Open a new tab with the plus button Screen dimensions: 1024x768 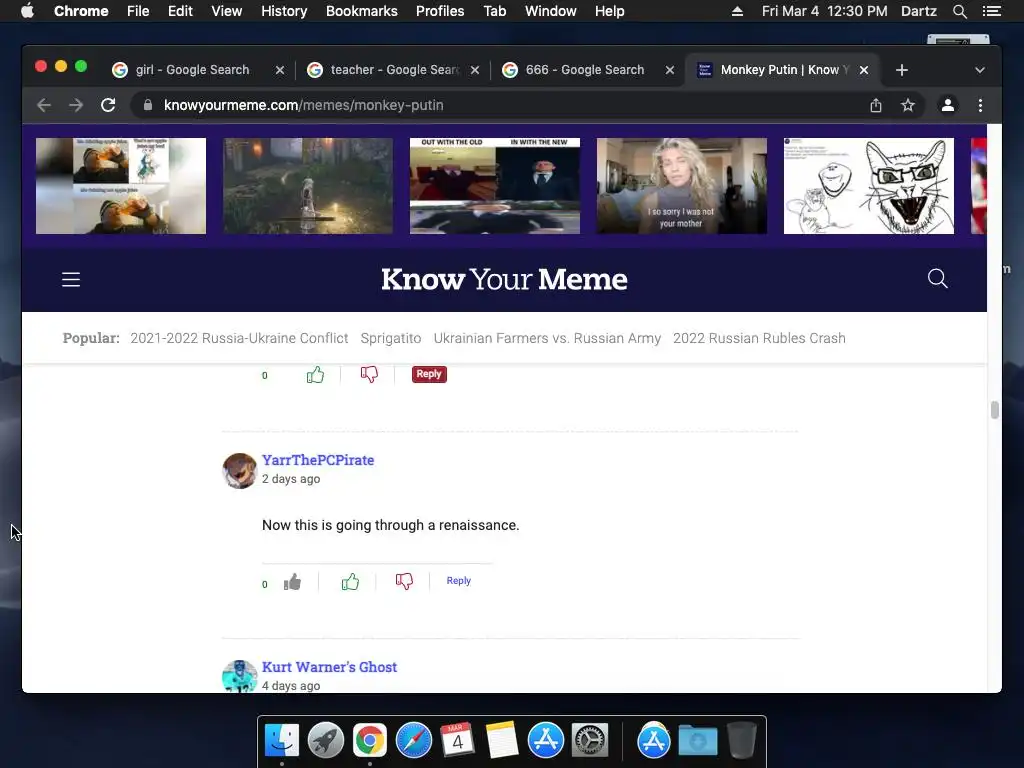902,70
